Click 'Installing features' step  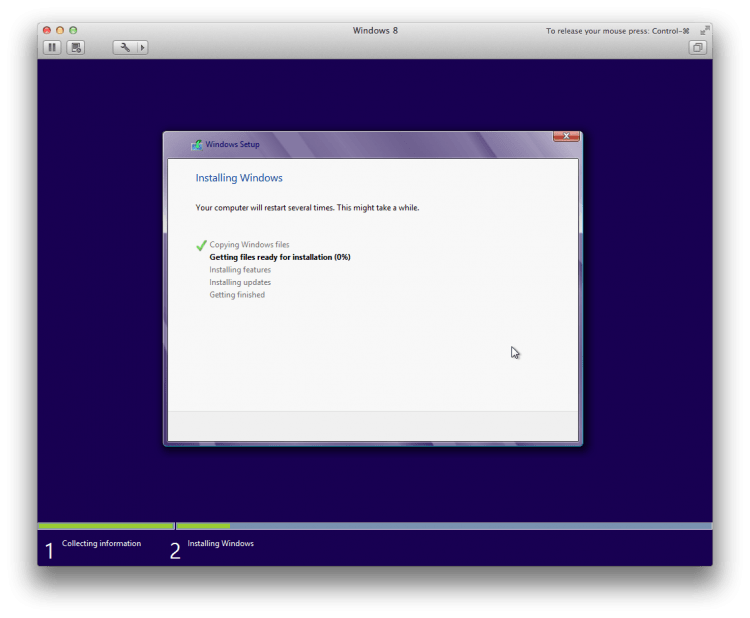(x=240, y=270)
